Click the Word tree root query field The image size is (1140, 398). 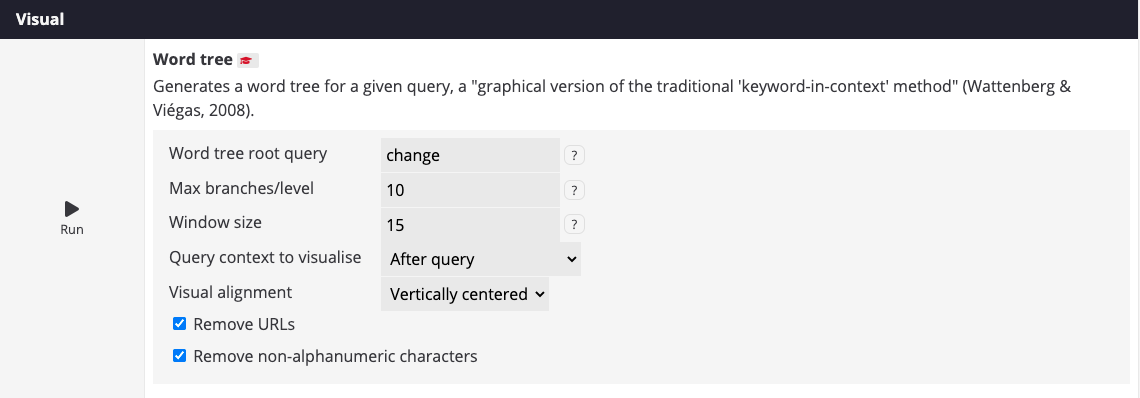tap(470, 155)
